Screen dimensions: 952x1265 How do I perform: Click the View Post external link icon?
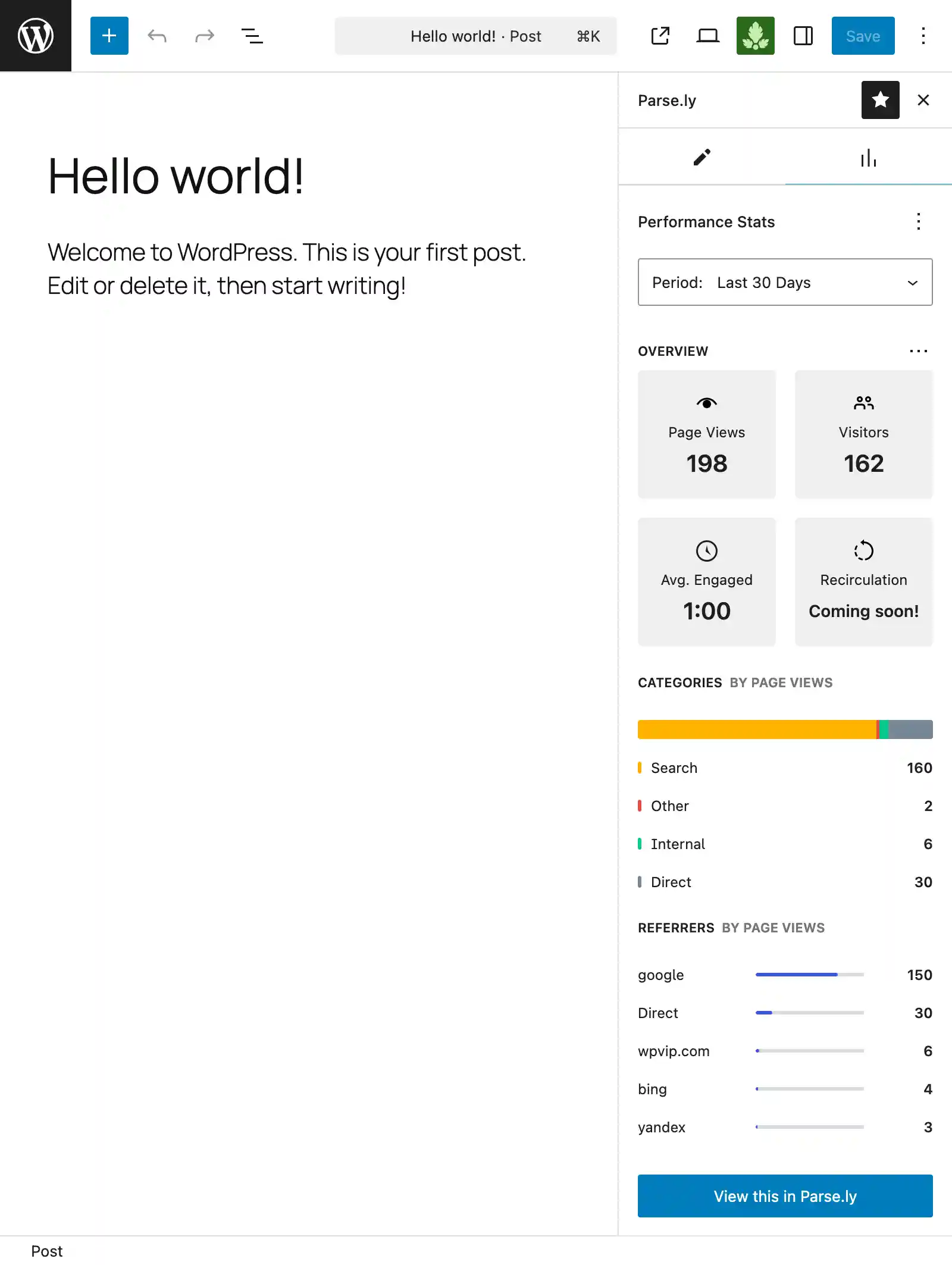(660, 36)
